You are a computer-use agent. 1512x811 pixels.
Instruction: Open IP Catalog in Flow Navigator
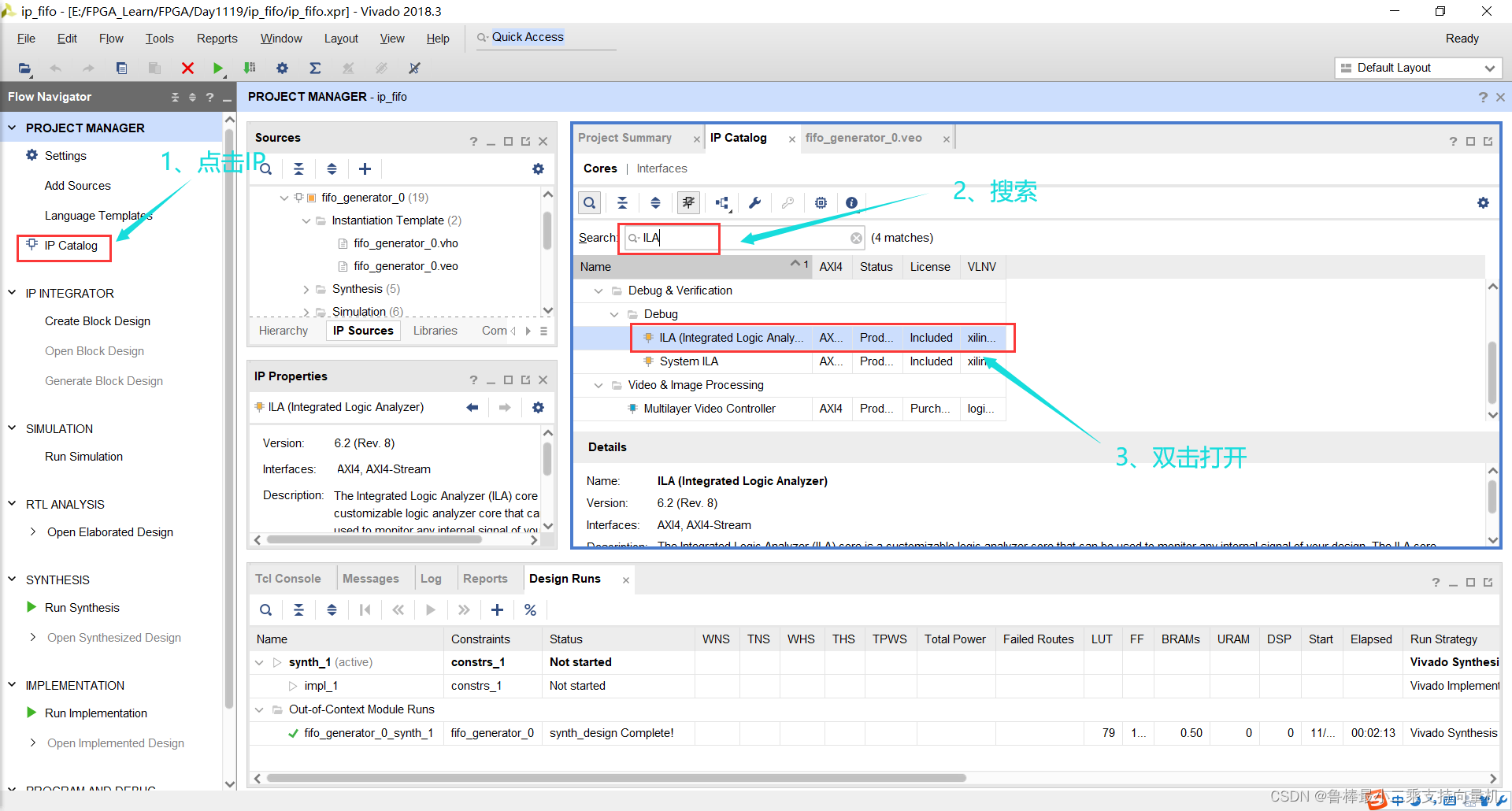click(71, 246)
